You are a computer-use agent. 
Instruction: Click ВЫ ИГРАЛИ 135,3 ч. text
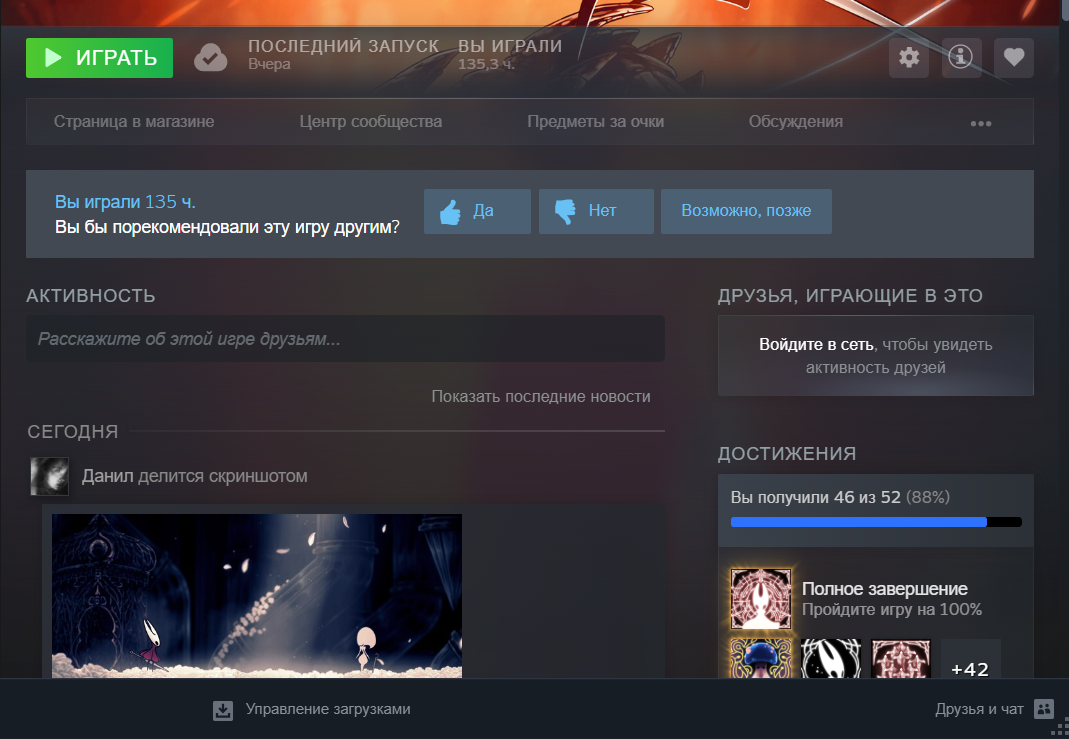coord(510,55)
